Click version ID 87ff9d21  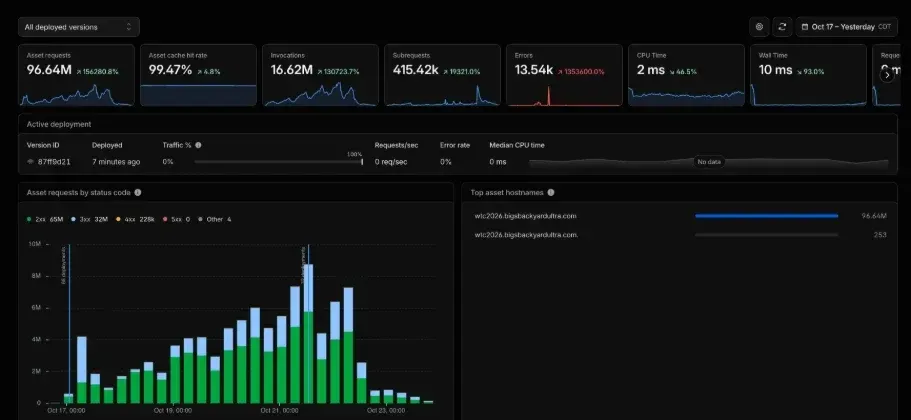point(54,162)
